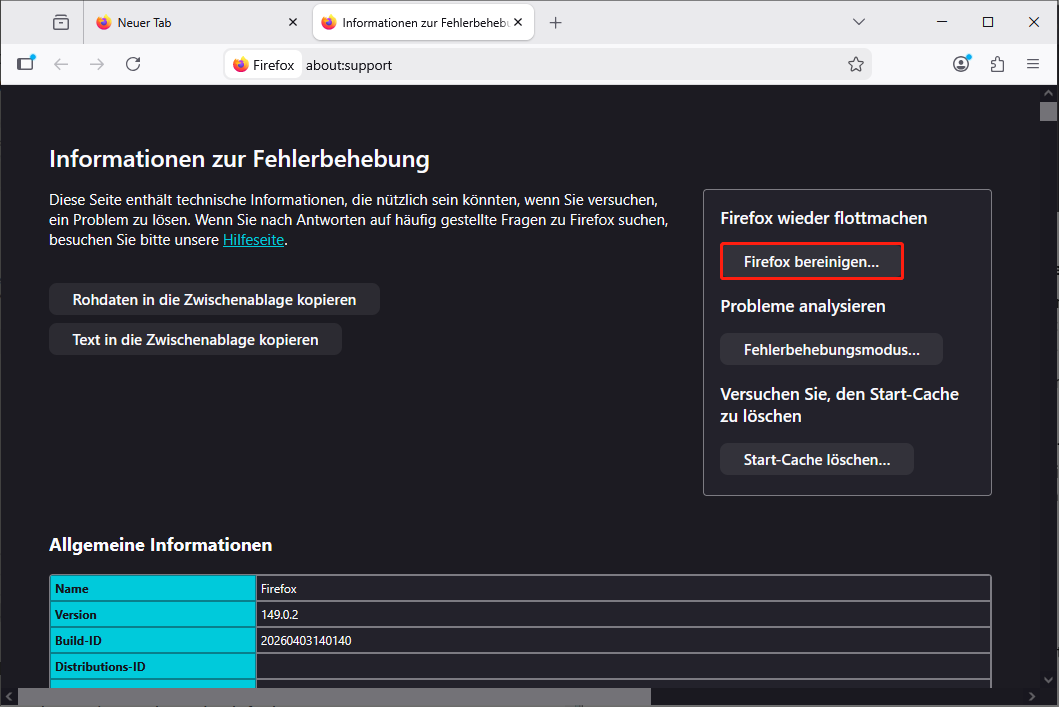Click the scroll left arrow
The image size is (1059, 707).
click(x=9, y=696)
